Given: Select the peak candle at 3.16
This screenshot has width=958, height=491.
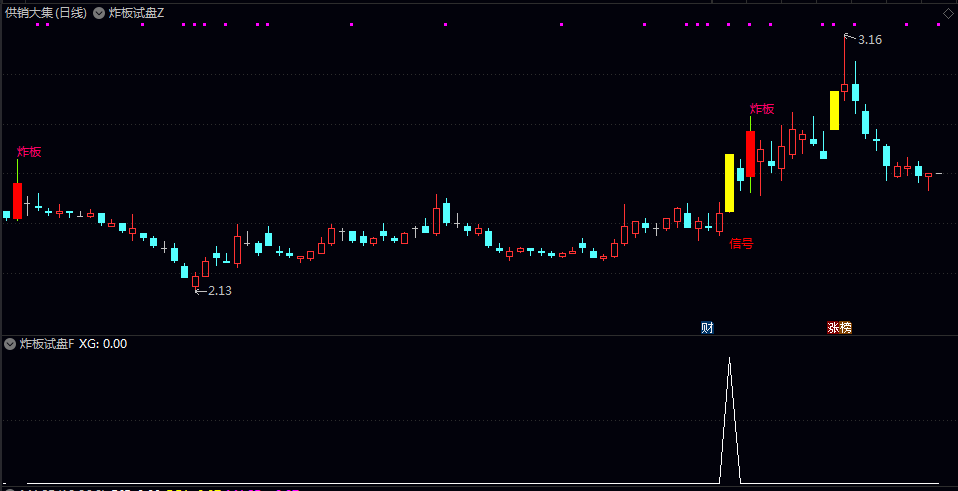Looking at the screenshot, I should (x=844, y=87).
